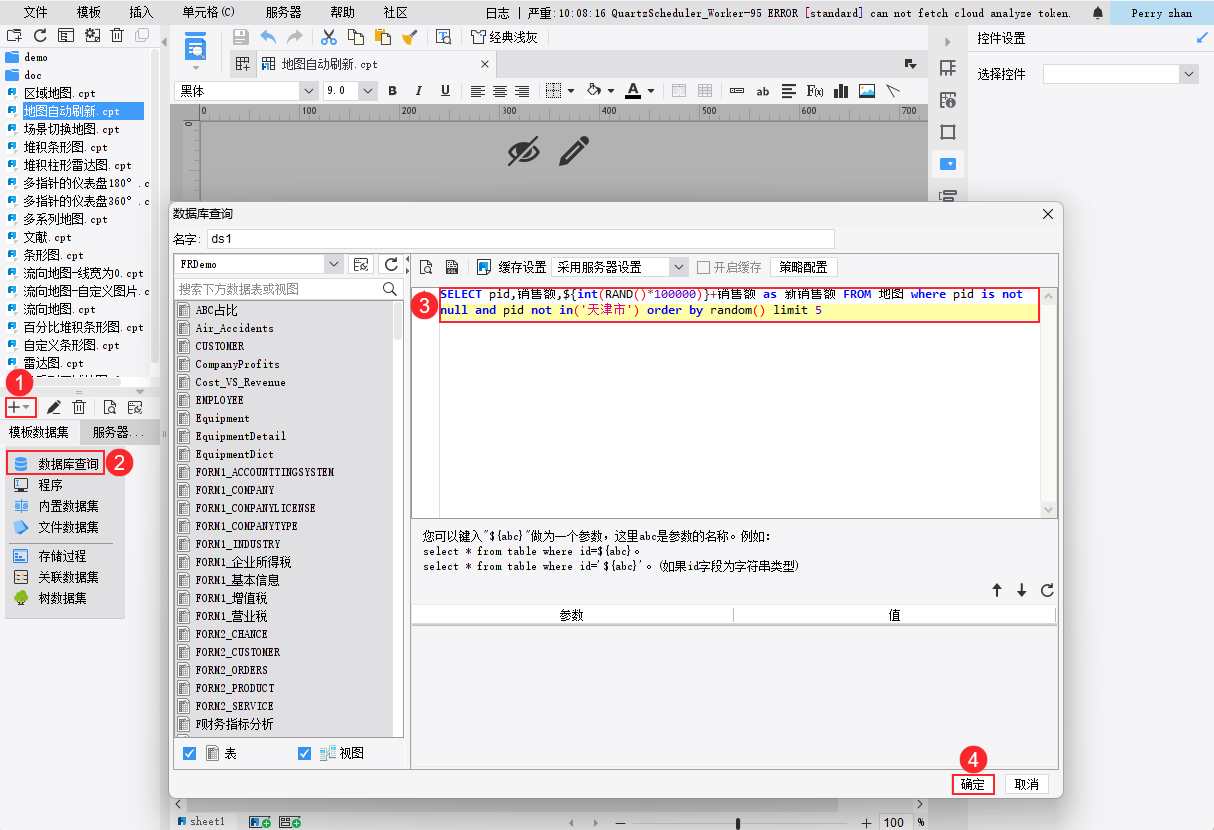Open the 文件 menu

click(36, 13)
